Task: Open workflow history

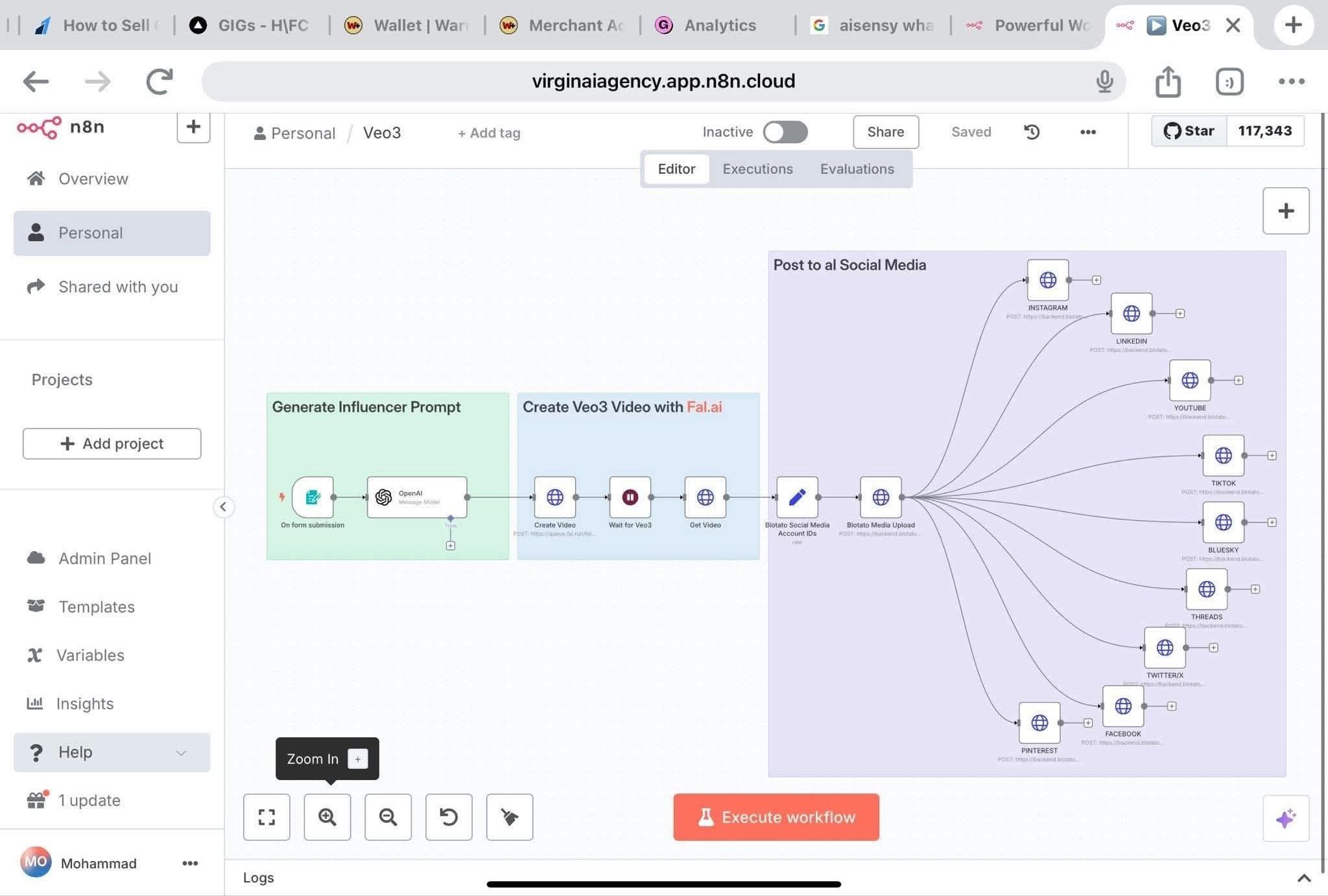Action: click(1032, 132)
